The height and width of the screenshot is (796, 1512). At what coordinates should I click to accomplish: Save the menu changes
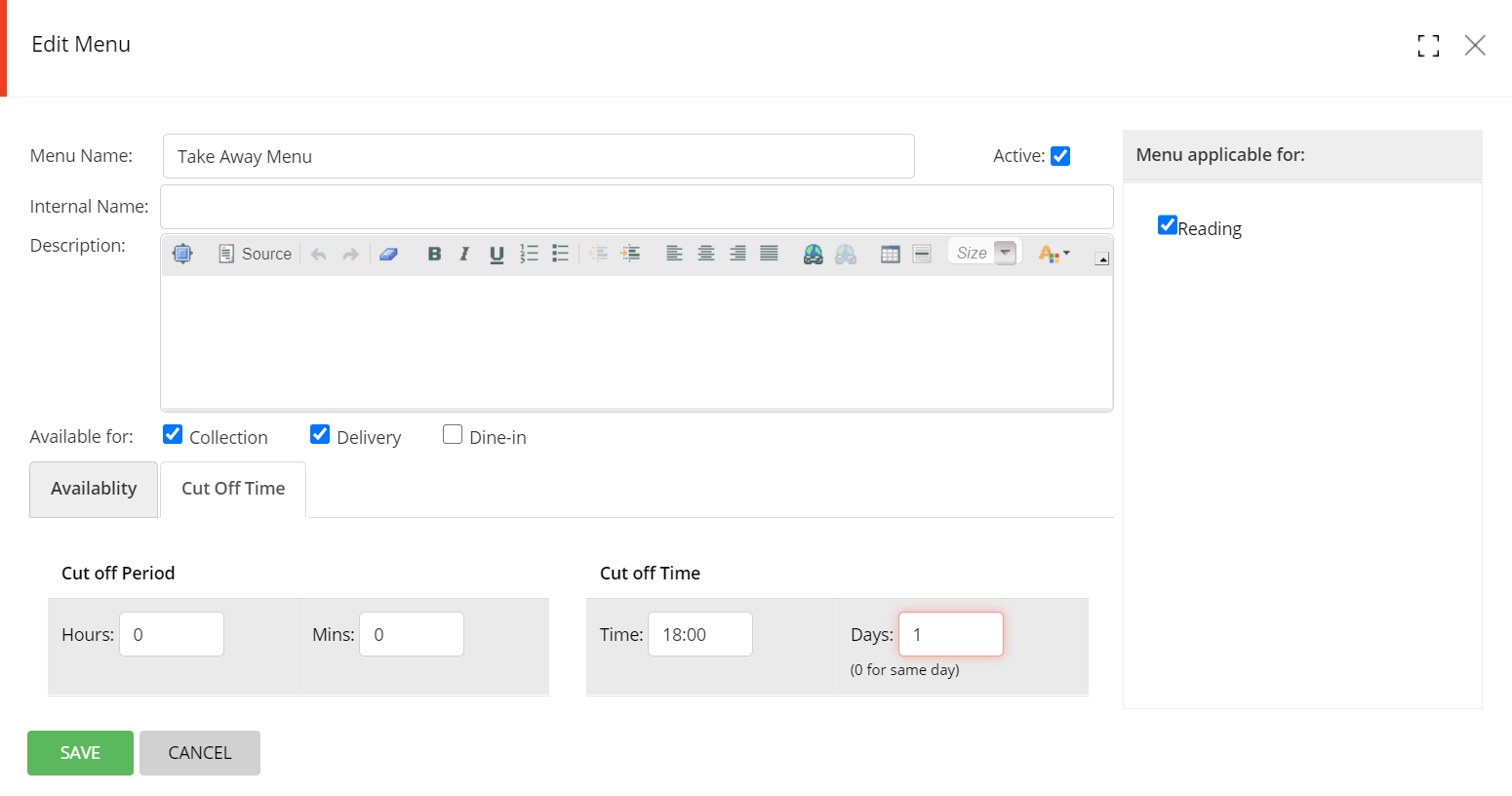coord(80,753)
